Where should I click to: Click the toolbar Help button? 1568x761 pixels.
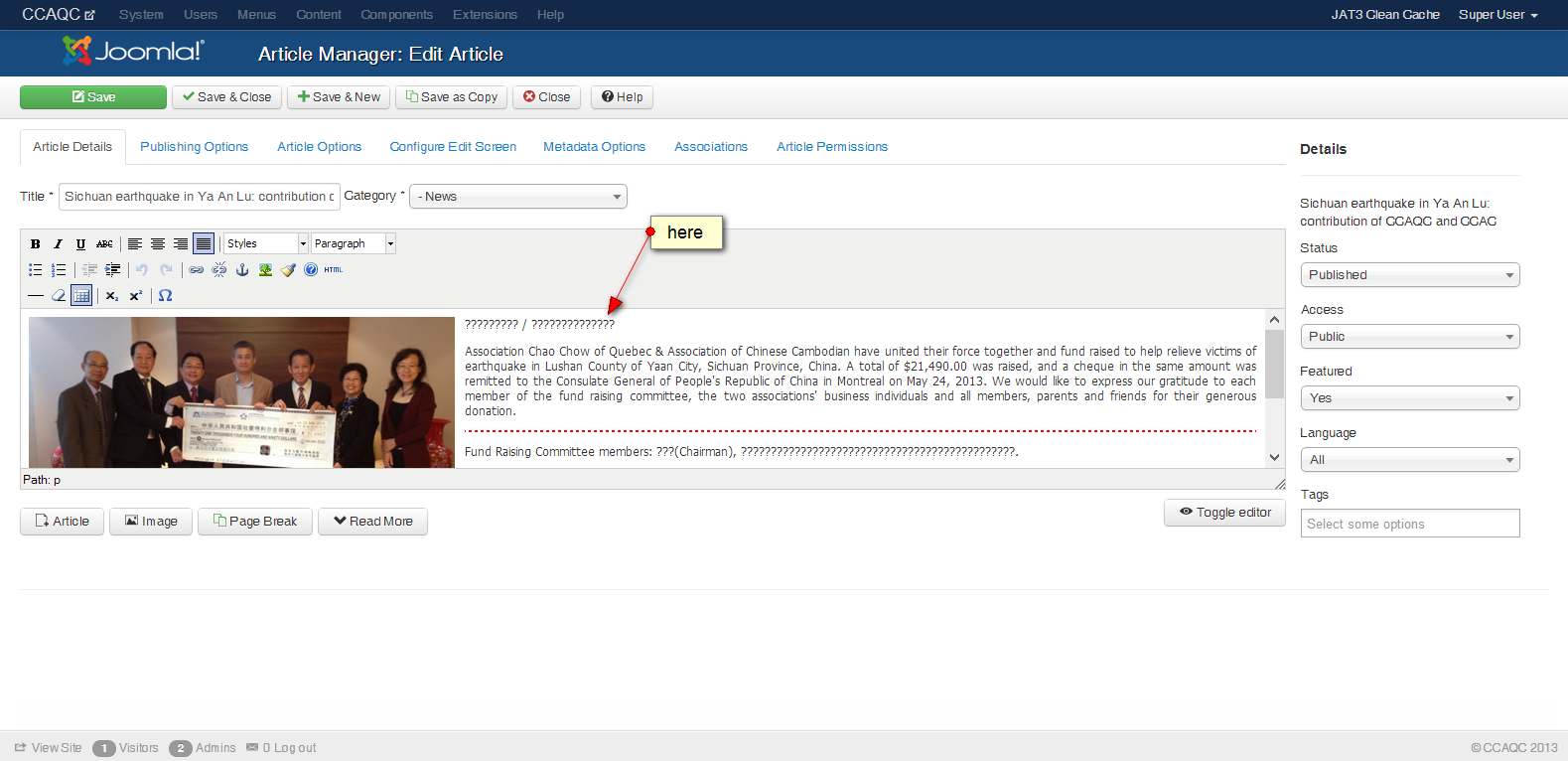click(x=623, y=97)
